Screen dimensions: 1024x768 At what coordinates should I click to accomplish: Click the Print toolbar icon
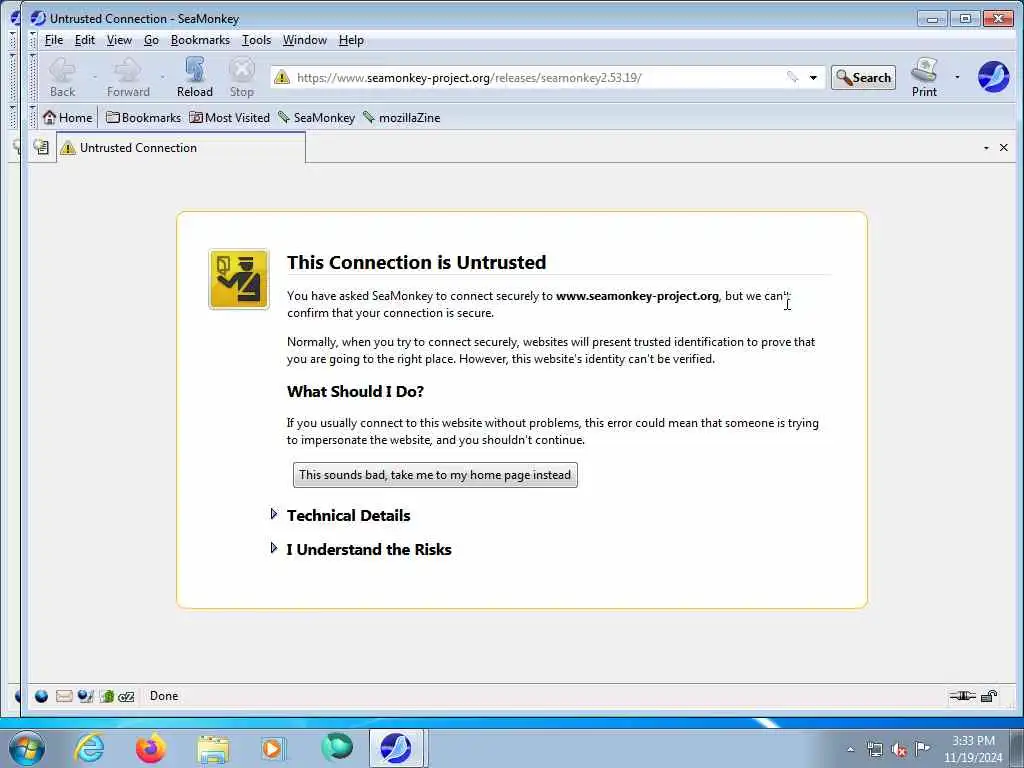coord(924,77)
